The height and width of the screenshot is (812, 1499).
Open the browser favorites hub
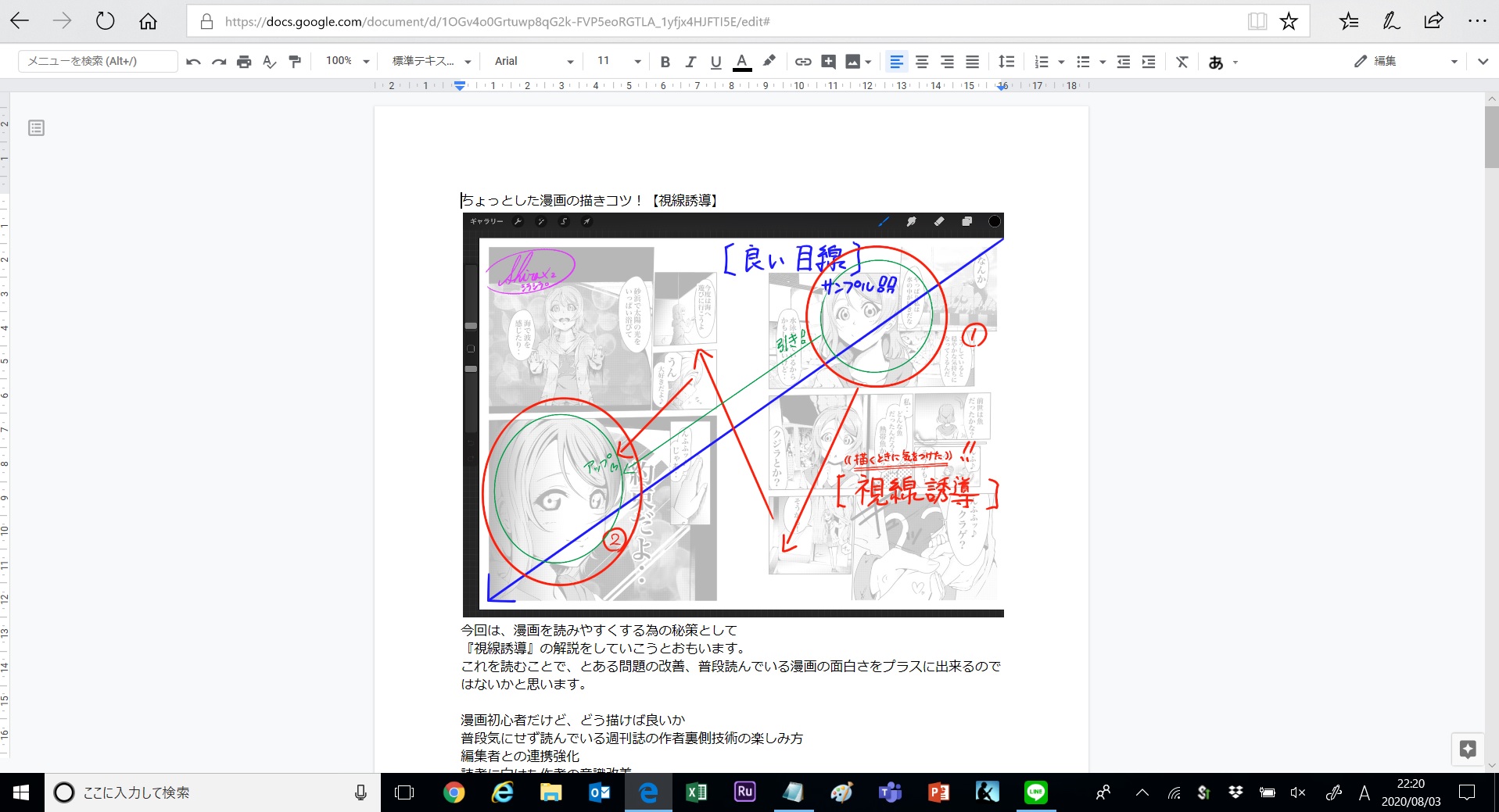(x=1349, y=21)
